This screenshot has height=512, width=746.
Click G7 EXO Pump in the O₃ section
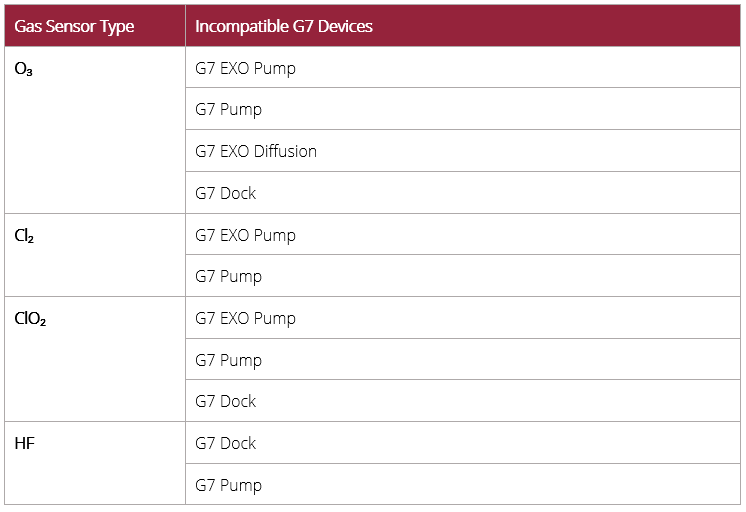[x=245, y=69]
